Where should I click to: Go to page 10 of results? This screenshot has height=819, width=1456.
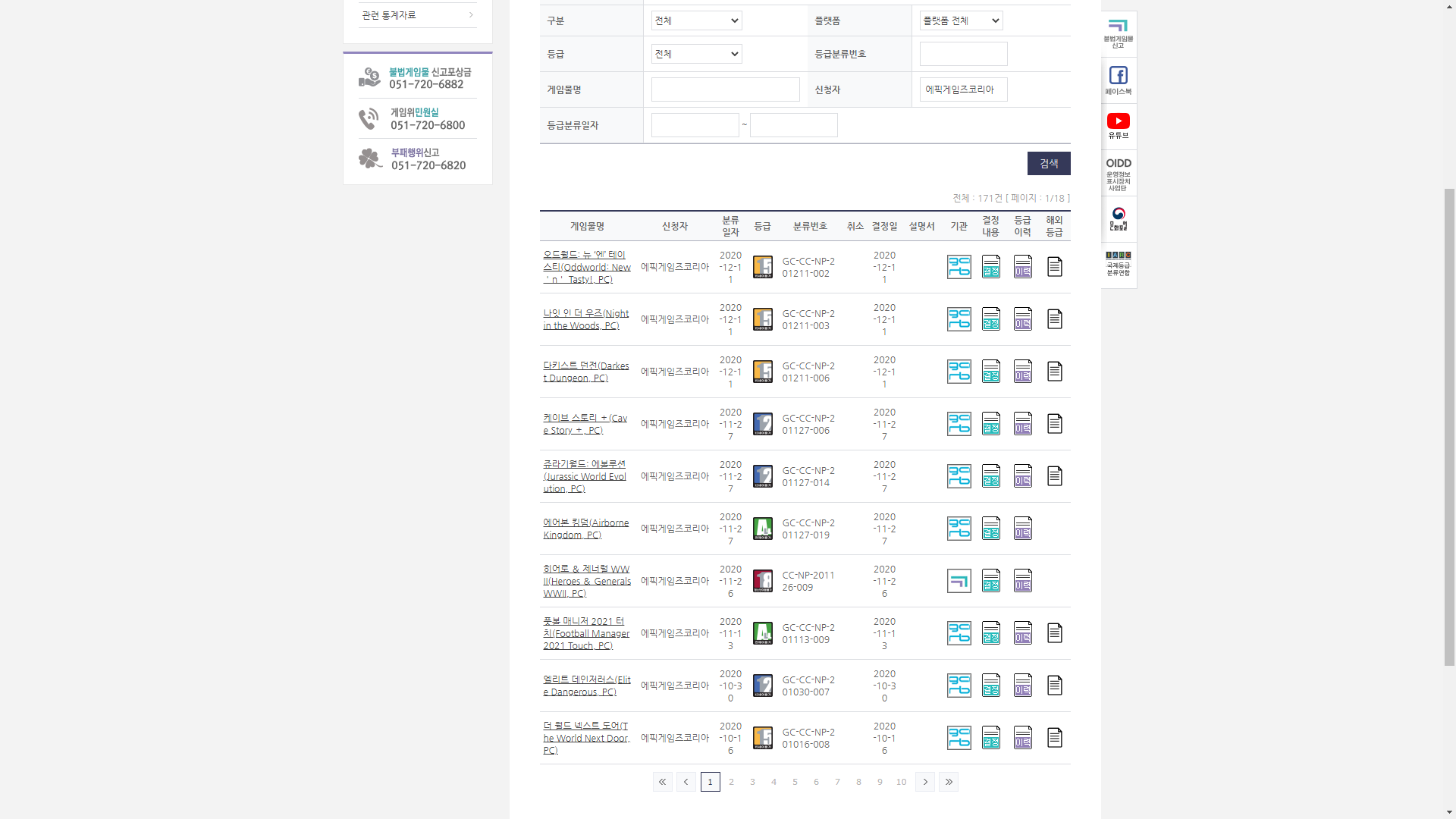click(901, 782)
